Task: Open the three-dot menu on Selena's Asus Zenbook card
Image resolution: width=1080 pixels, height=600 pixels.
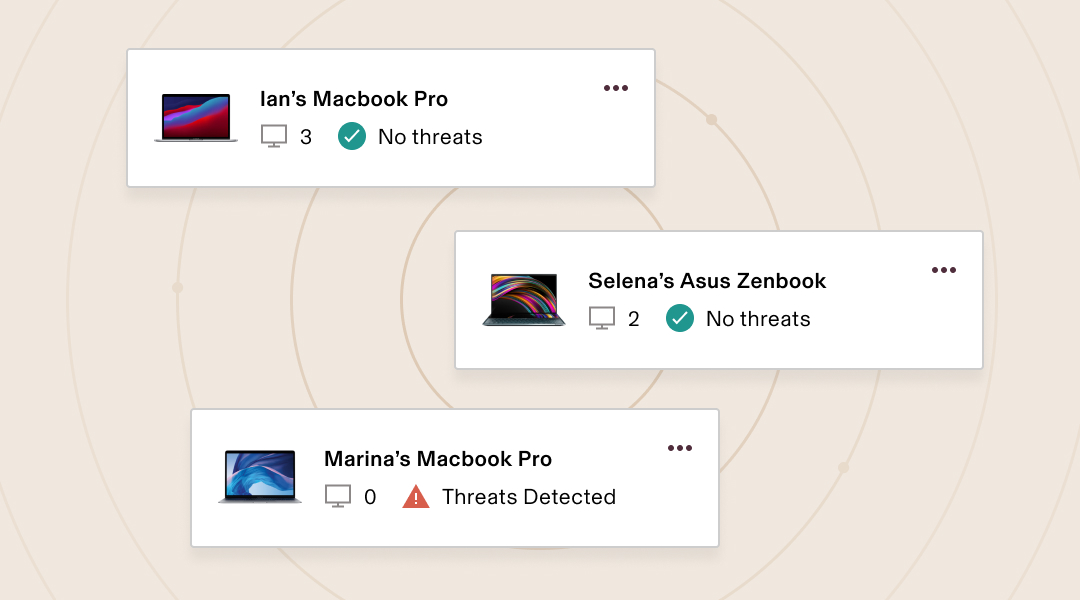Action: pos(944,270)
